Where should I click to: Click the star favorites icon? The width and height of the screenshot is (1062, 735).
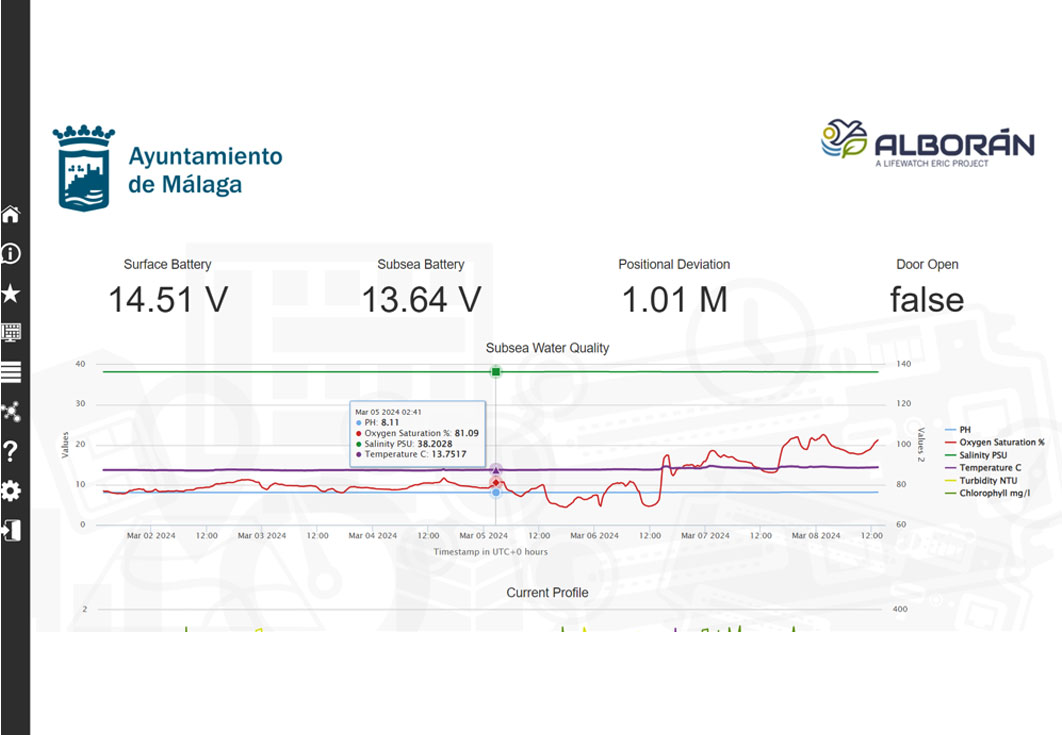[11, 293]
